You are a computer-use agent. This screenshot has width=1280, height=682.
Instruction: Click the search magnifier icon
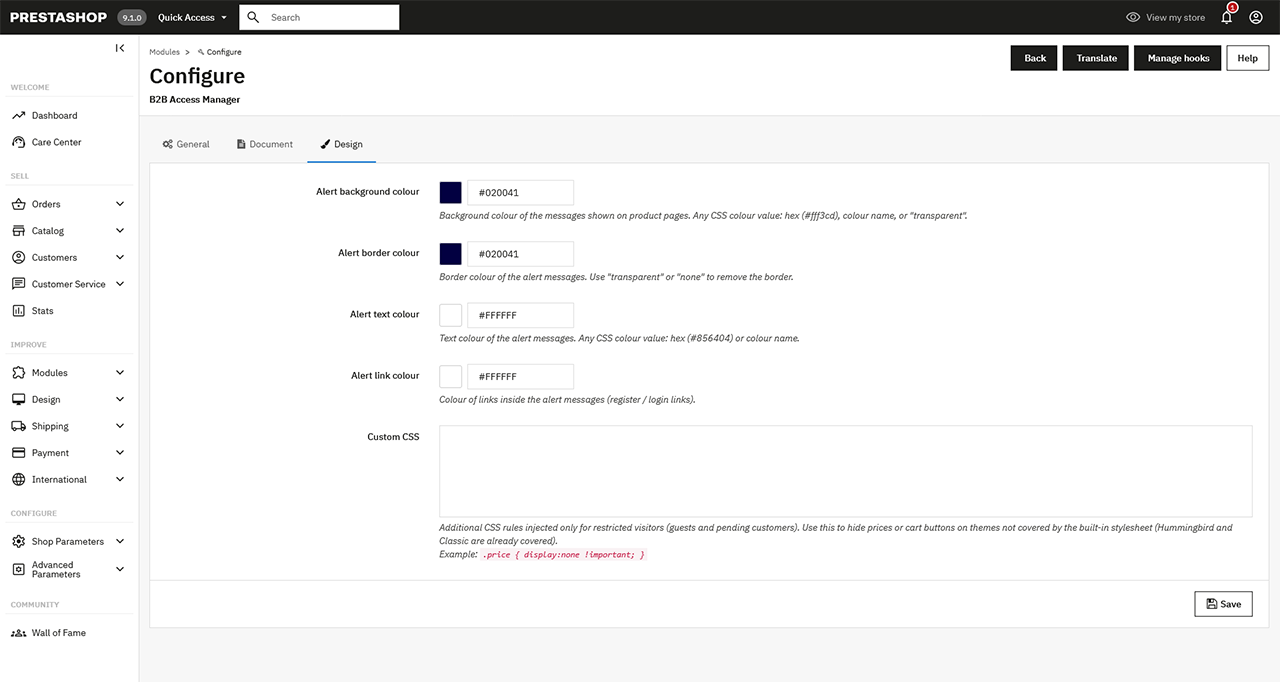pos(253,17)
